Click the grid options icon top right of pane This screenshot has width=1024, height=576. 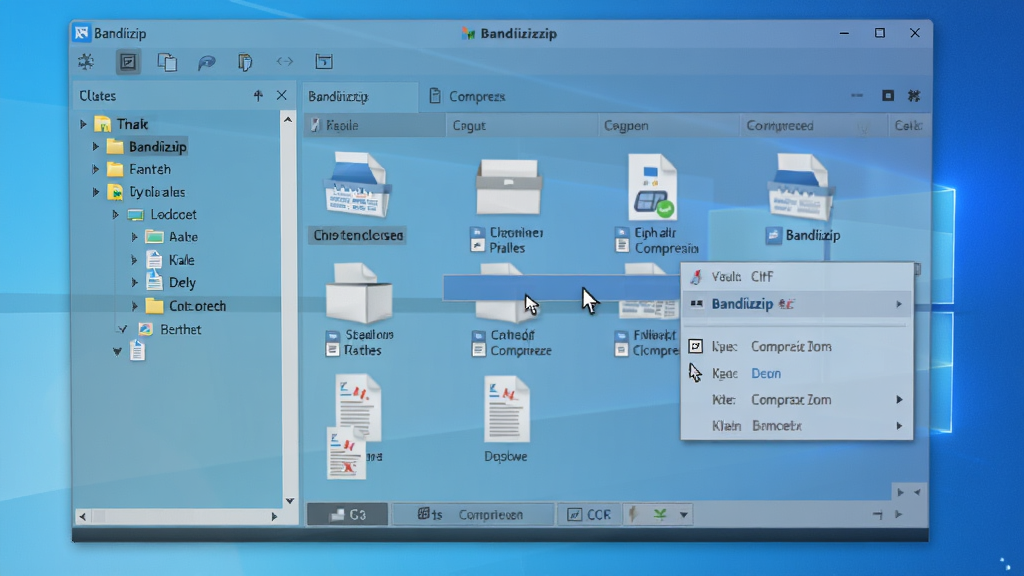(x=914, y=96)
